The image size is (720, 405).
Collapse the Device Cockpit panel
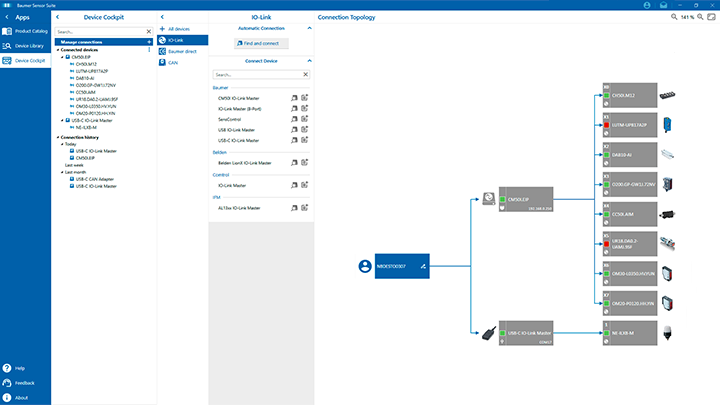(57, 17)
